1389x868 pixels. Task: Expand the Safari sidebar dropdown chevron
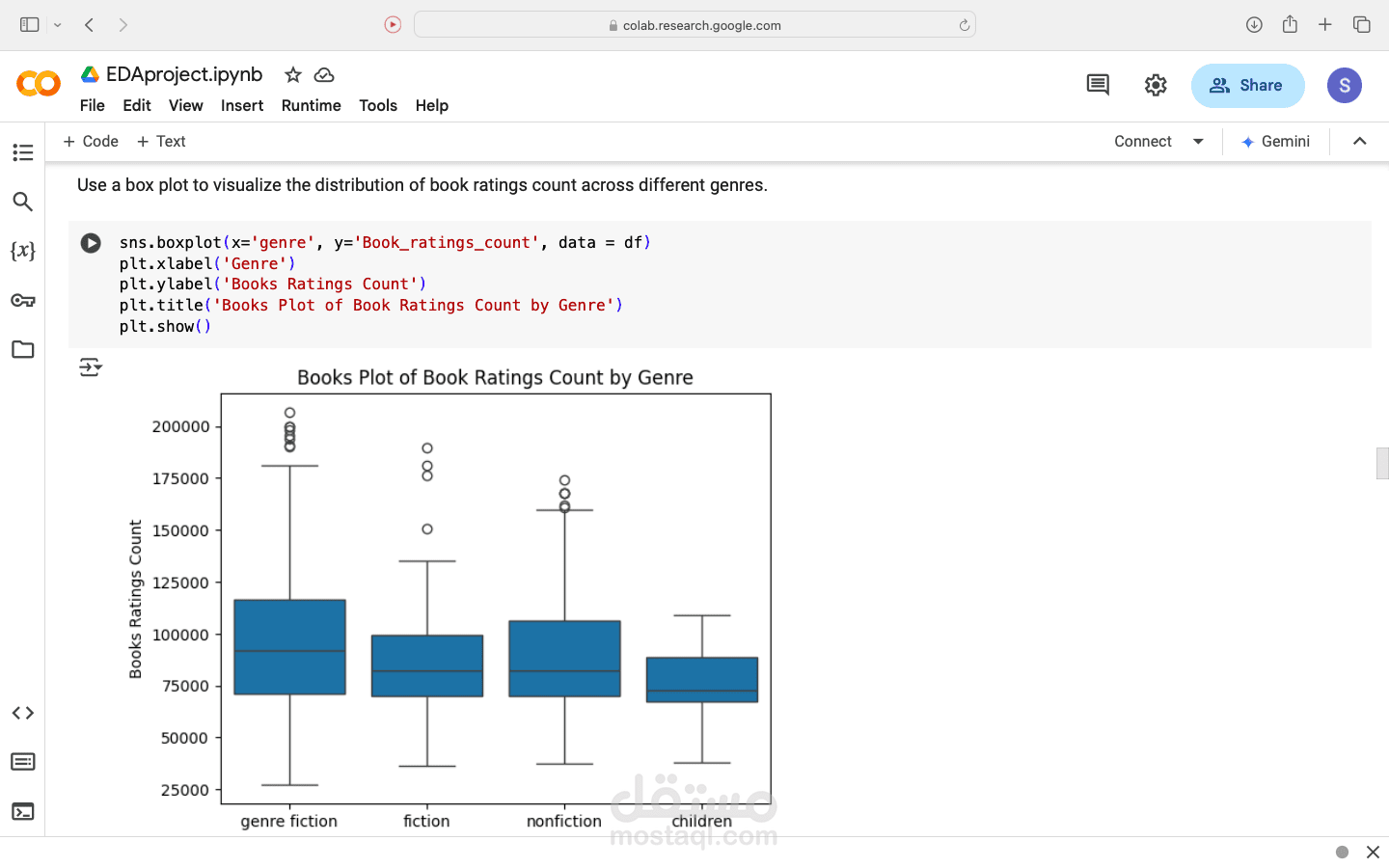point(58,25)
